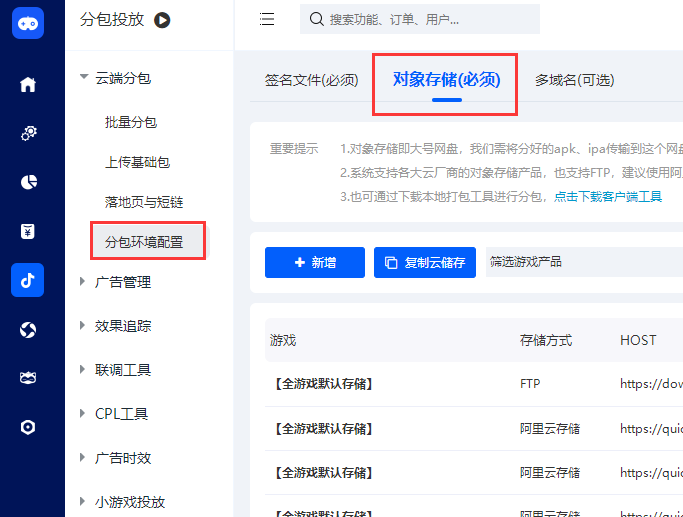Go to home via sidebar house icon
The image size is (683, 517).
click(28, 85)
